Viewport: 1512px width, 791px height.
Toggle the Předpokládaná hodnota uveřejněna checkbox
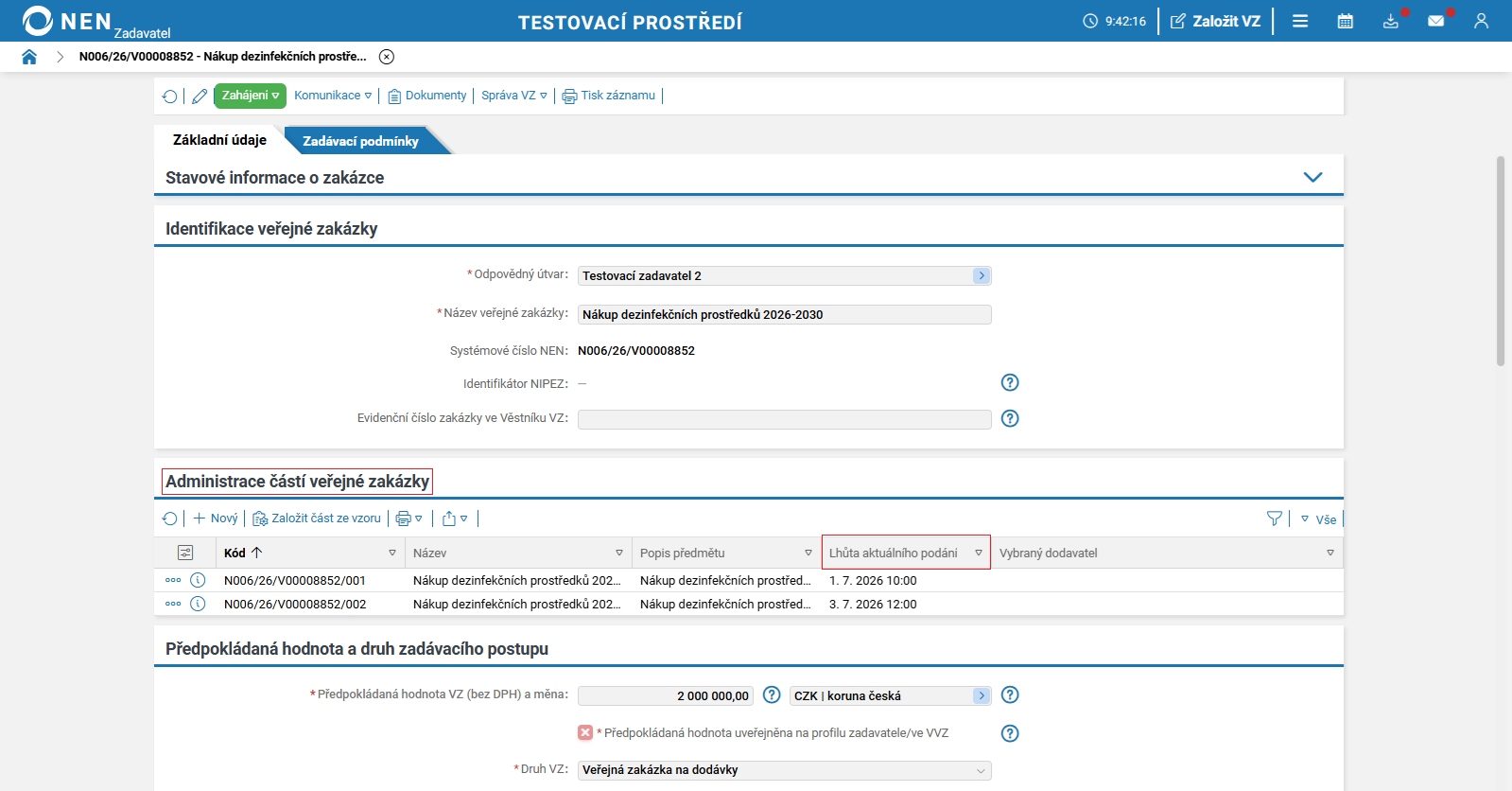coord(585,732)
